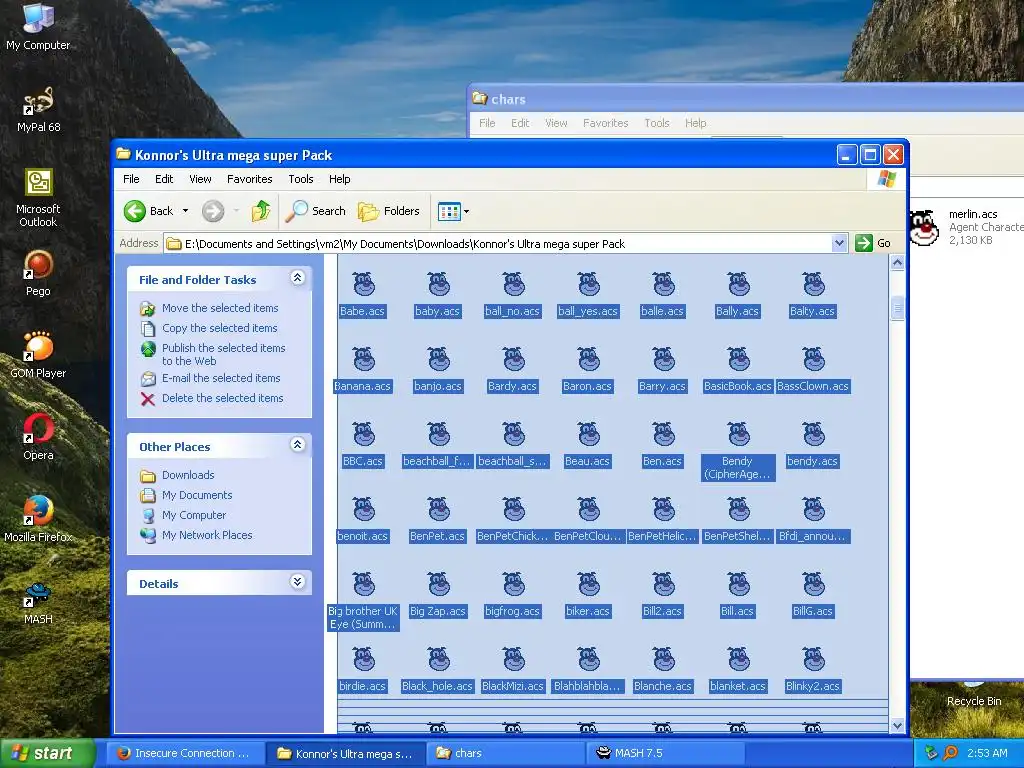Screen dimensions: 1024x768
Task: Select the BenPet.acs file
Action: (438, 519)
